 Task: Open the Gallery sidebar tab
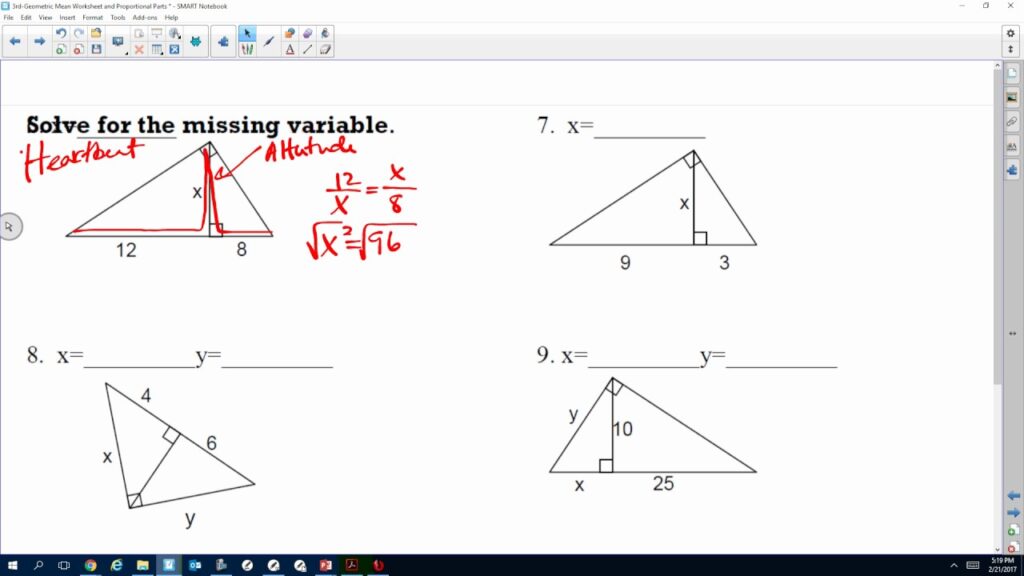point(1012,98)
